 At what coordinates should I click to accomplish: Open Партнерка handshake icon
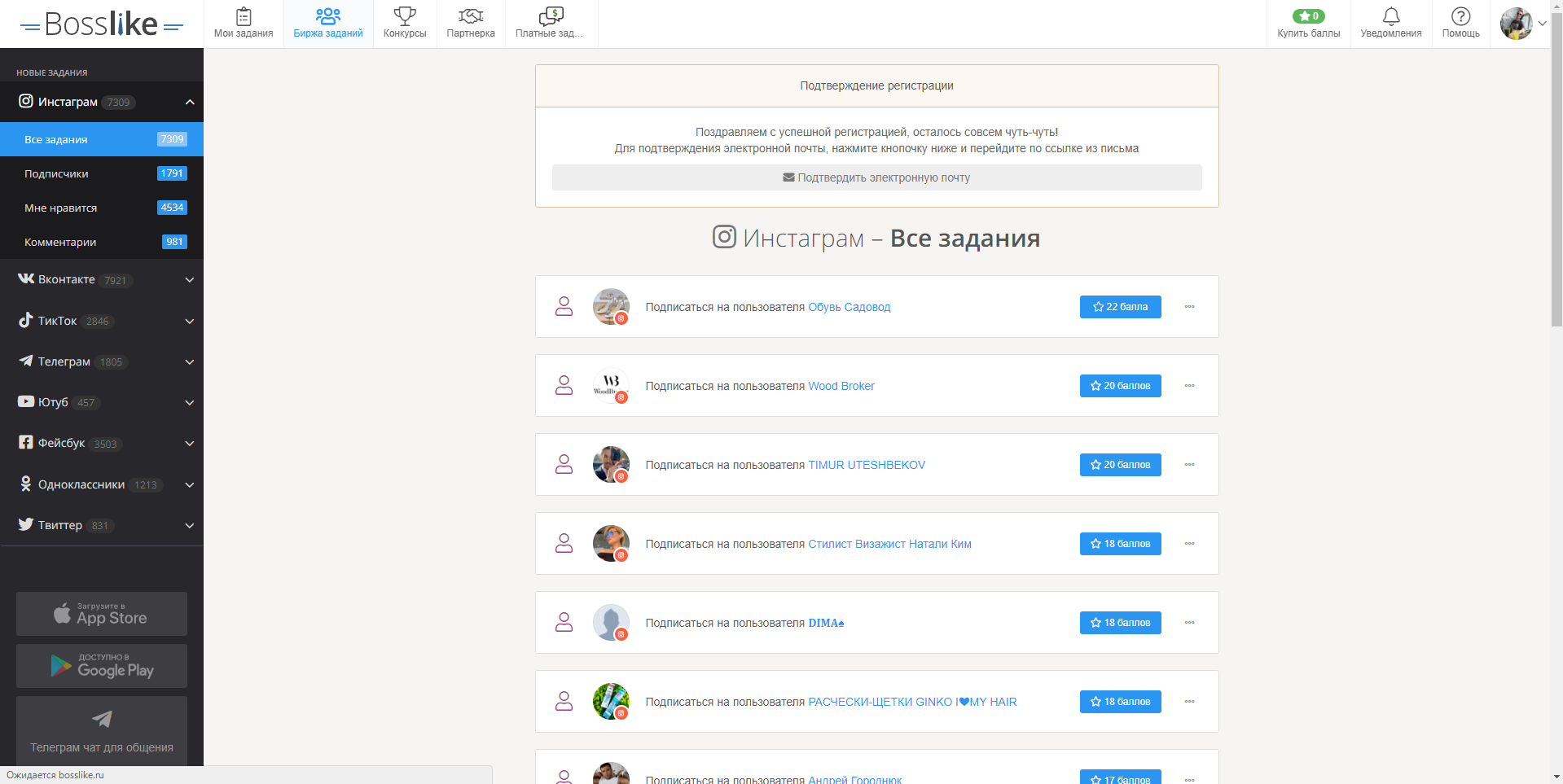point(471,16)
